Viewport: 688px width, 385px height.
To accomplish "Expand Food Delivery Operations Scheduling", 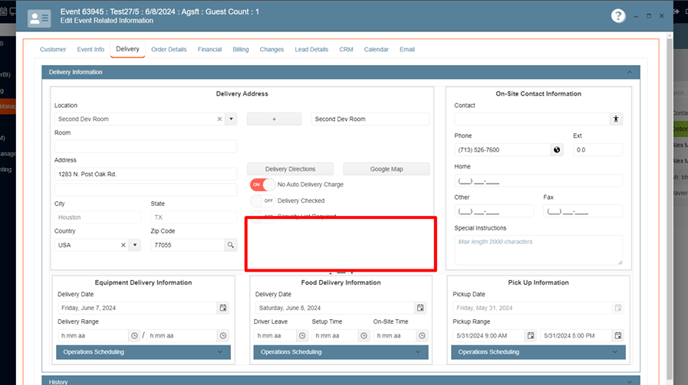I will pyautogui.click(x=340, y=352).
